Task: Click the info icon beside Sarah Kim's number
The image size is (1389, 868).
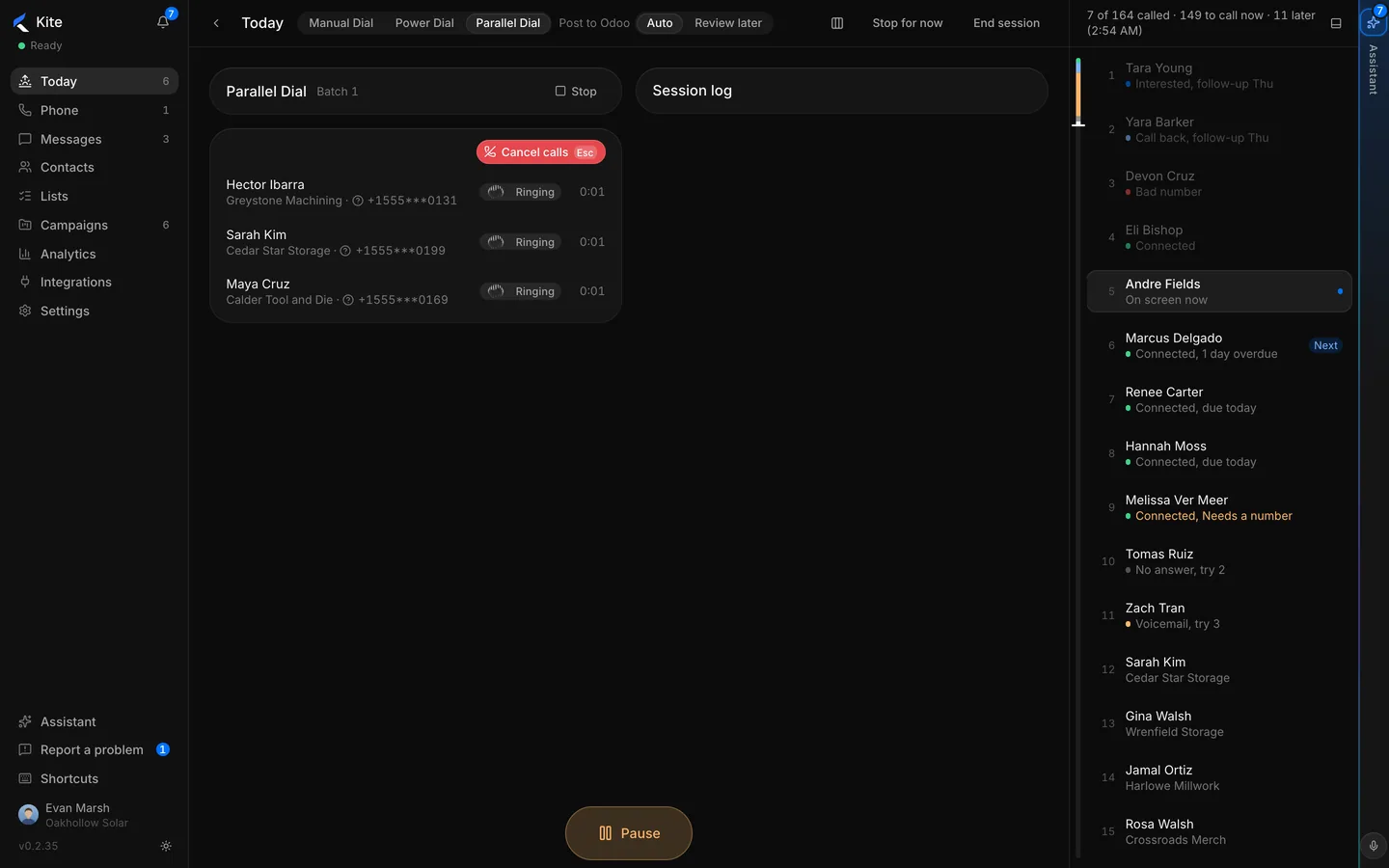Action: pos(345,251)
